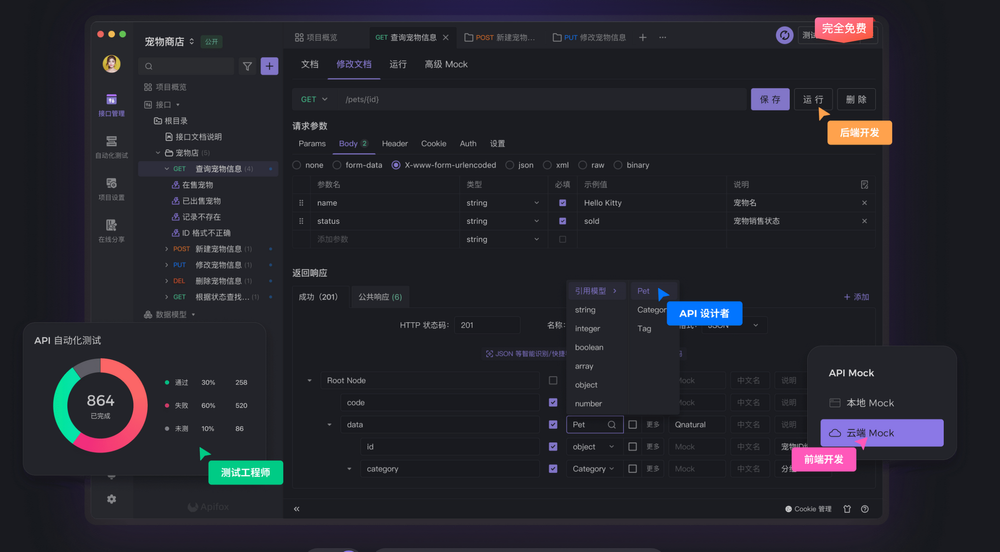Switch to the Header tab
1000x552 pixels.
pyautogui.click(x=395, y=144)
